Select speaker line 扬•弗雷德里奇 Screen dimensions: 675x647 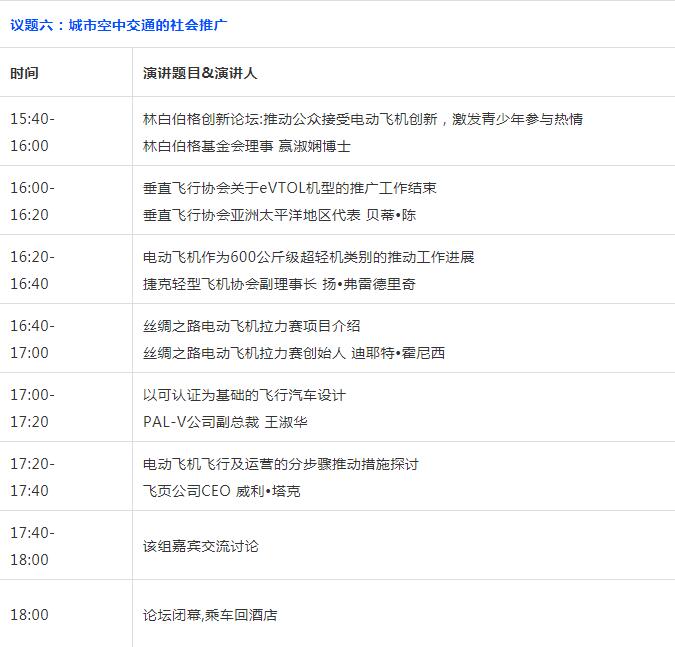coord(279,284)
